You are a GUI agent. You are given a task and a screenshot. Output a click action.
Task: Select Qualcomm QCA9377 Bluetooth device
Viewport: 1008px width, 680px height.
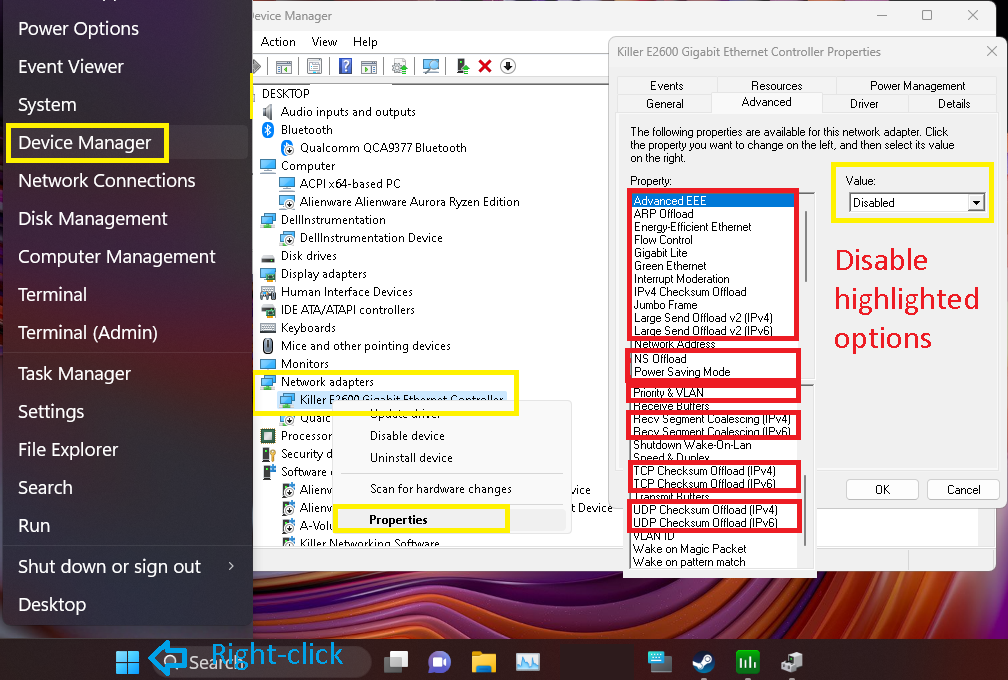click(x=383, y=148)
